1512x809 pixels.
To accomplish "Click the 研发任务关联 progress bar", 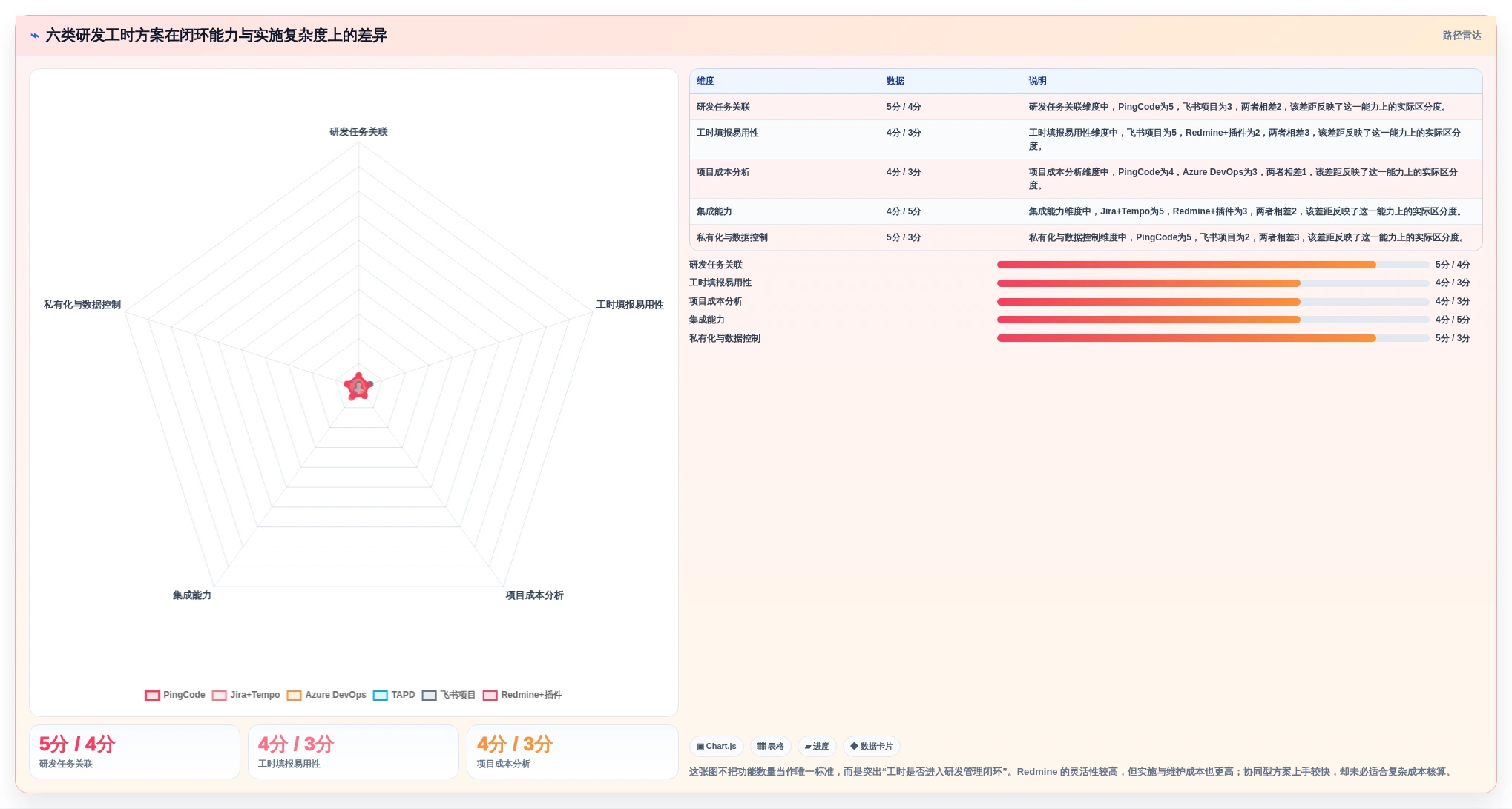I will coord(1212,265).
